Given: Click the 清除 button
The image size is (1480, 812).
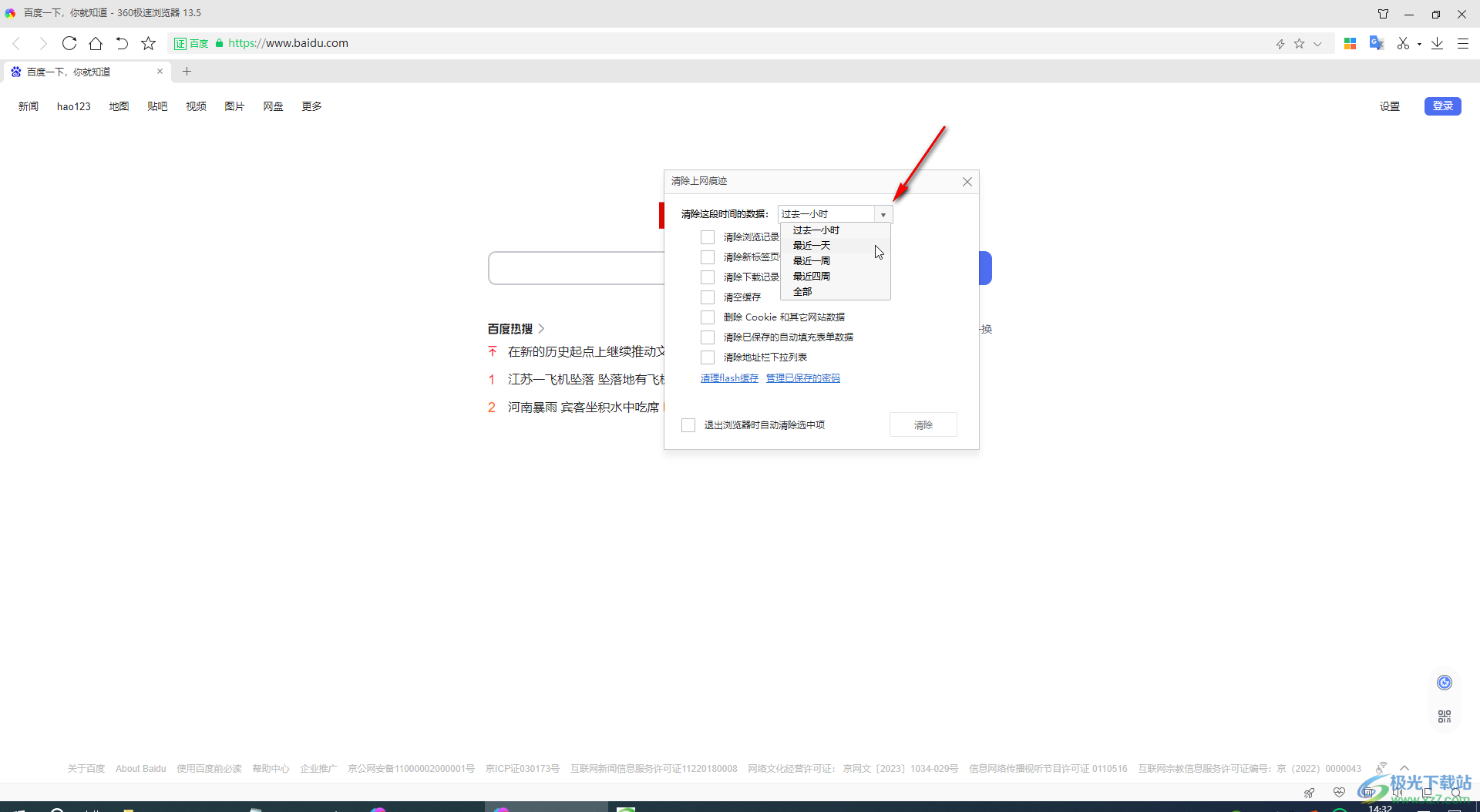Looking at the screenshot, I should (x=923, y=425).
